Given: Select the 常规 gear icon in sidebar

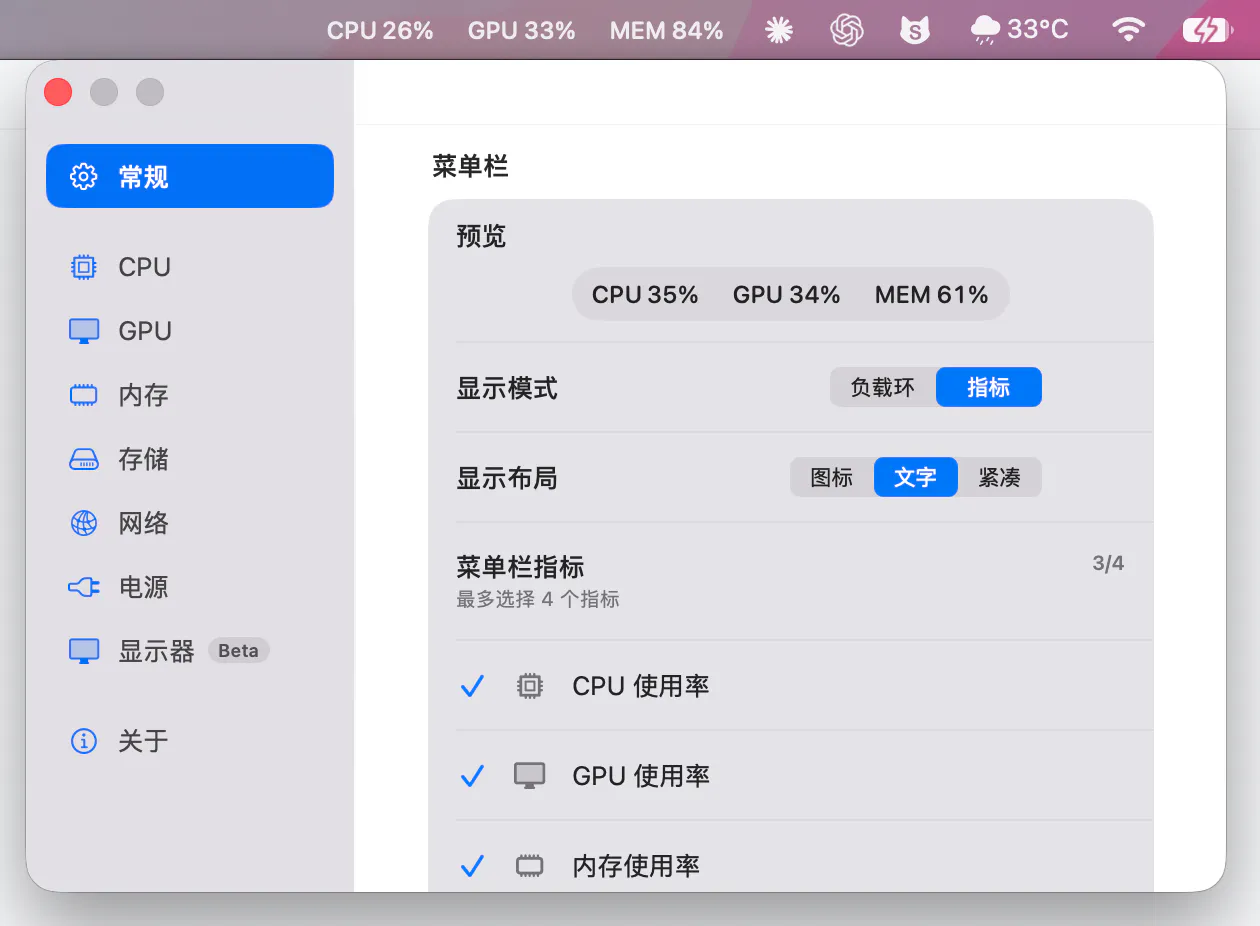Looking at the screenshot, I should coord(83,177).
